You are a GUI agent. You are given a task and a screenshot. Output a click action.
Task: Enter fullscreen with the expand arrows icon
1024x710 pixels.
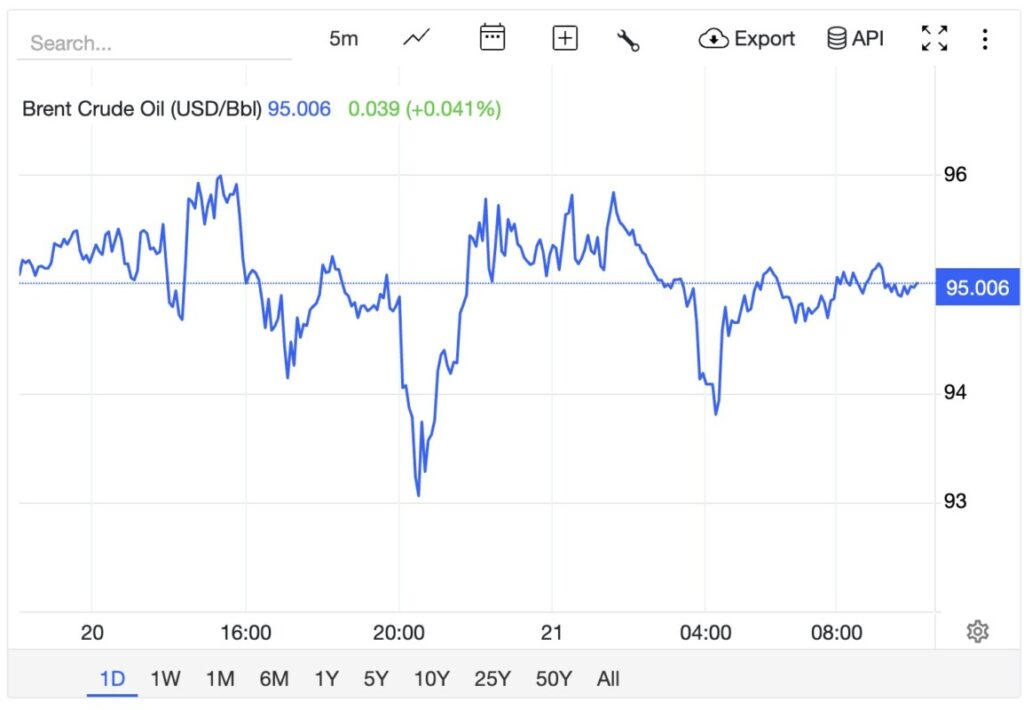(933, 38)
